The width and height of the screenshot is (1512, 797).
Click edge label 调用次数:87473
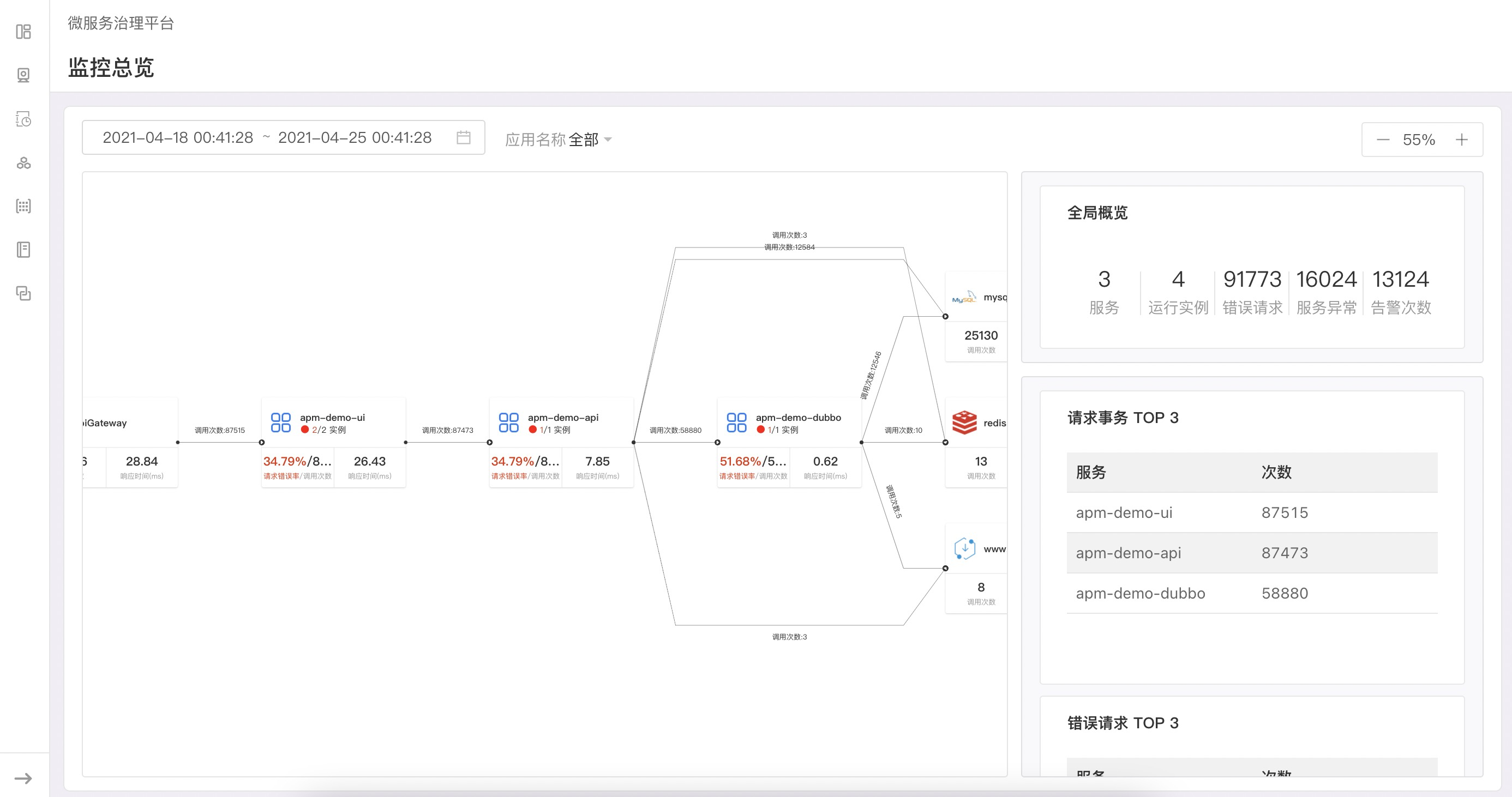click(447, 430)
